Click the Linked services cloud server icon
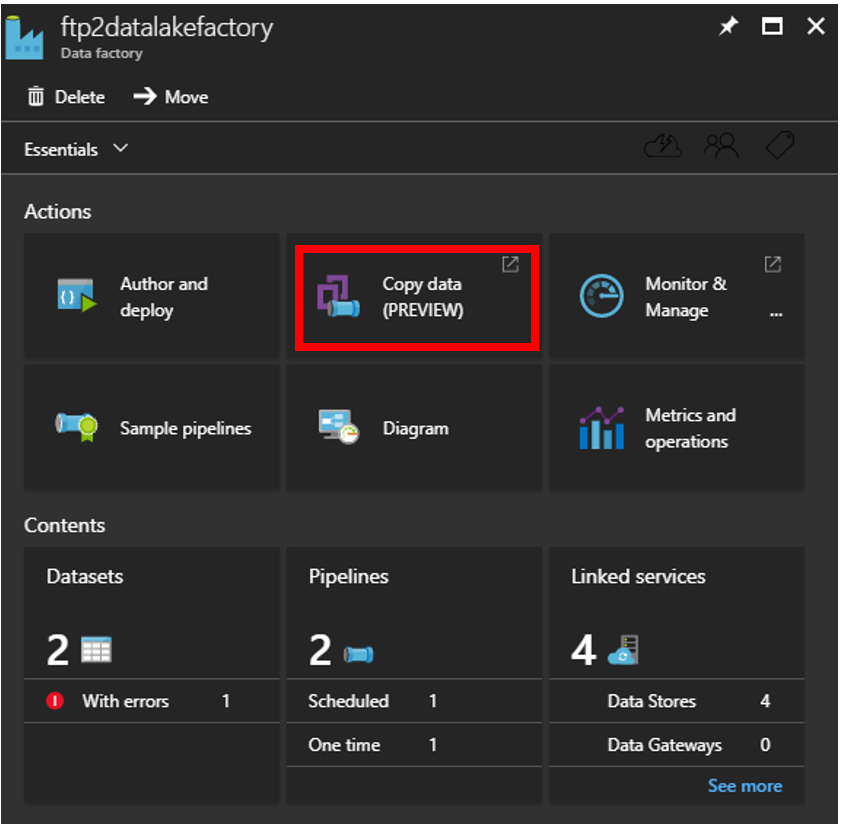 (x=623, y=650)
